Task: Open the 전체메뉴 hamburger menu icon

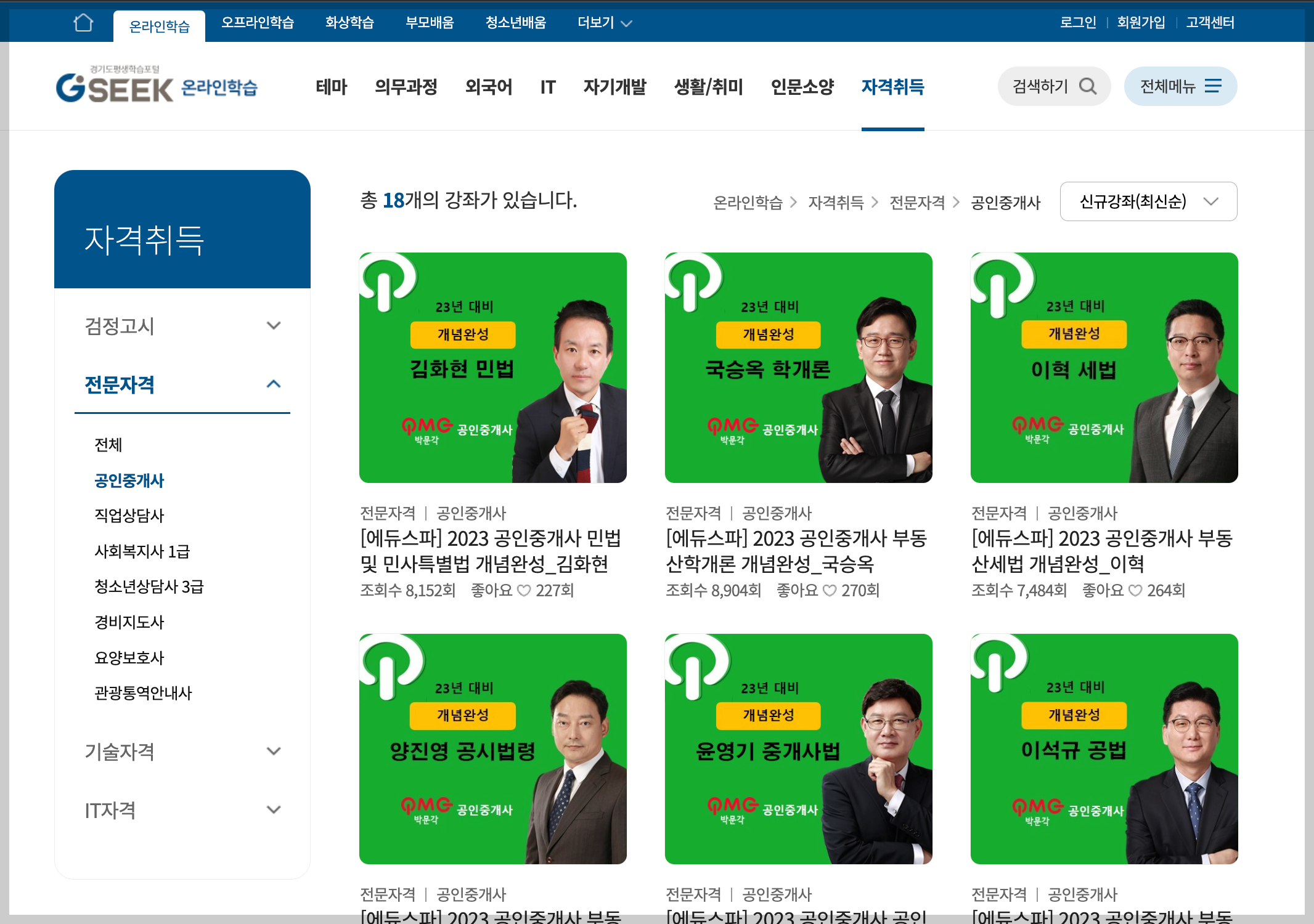Action: point(1213,86)
